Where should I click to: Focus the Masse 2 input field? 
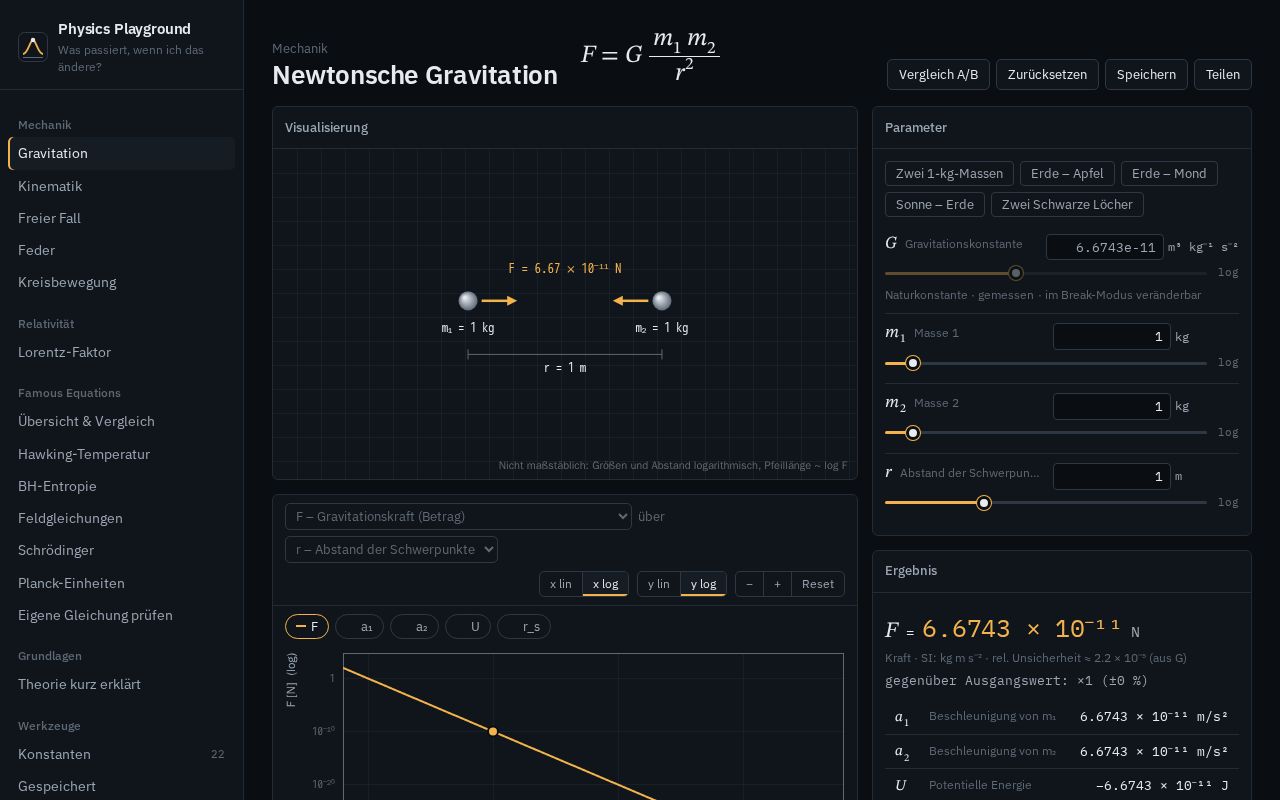pos(1112,406)
